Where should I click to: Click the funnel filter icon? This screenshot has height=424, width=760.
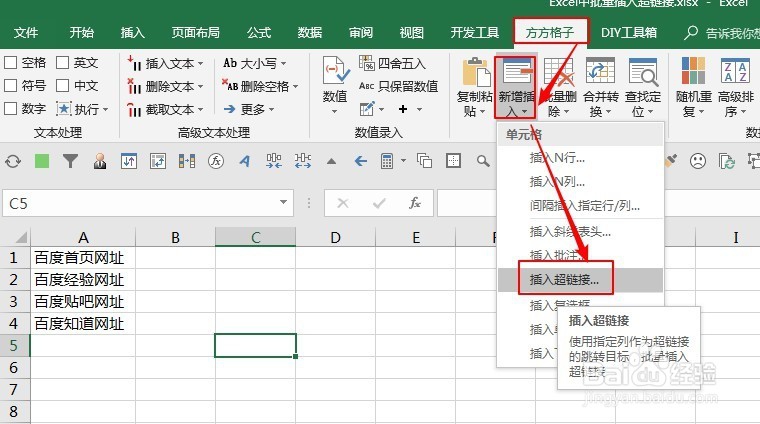pyautogui.click(x=70, y=161)
